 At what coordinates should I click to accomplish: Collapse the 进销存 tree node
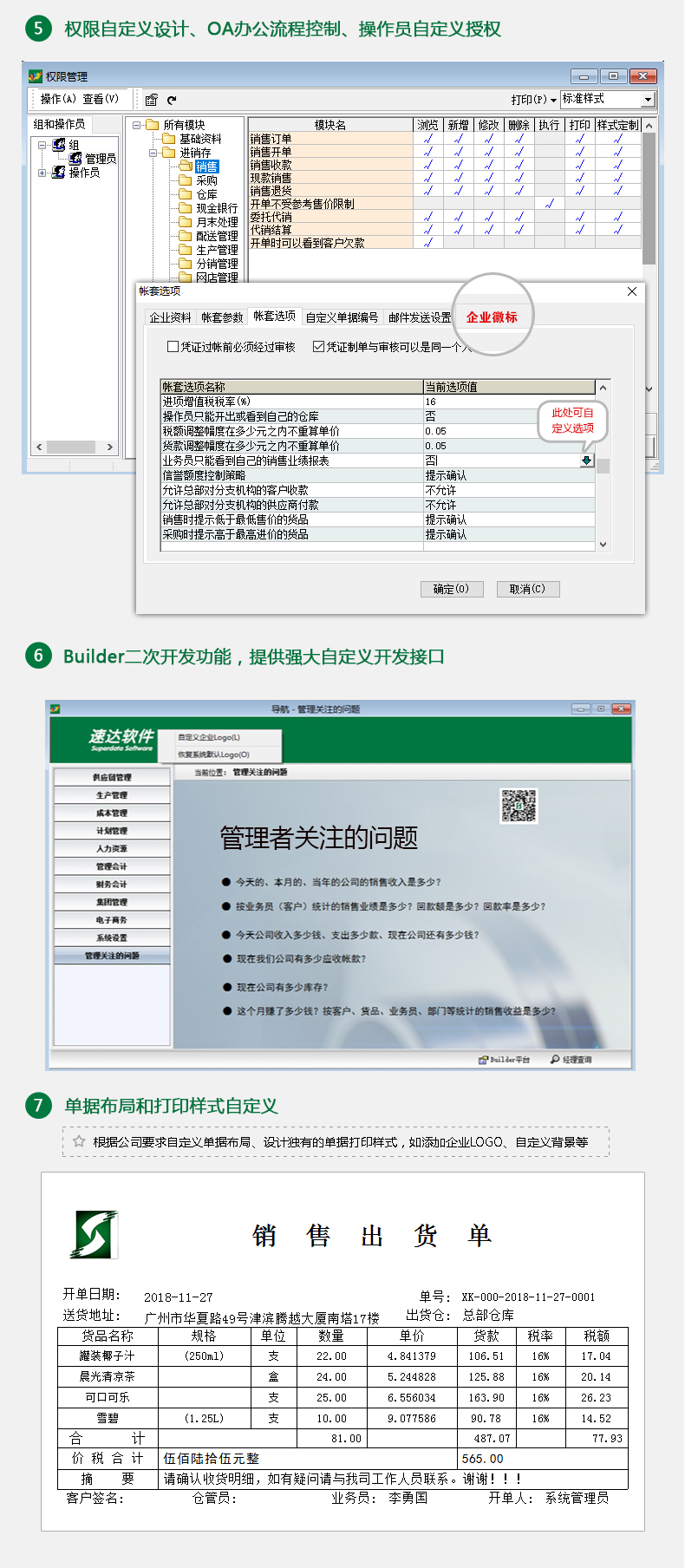tap(153, 153)
